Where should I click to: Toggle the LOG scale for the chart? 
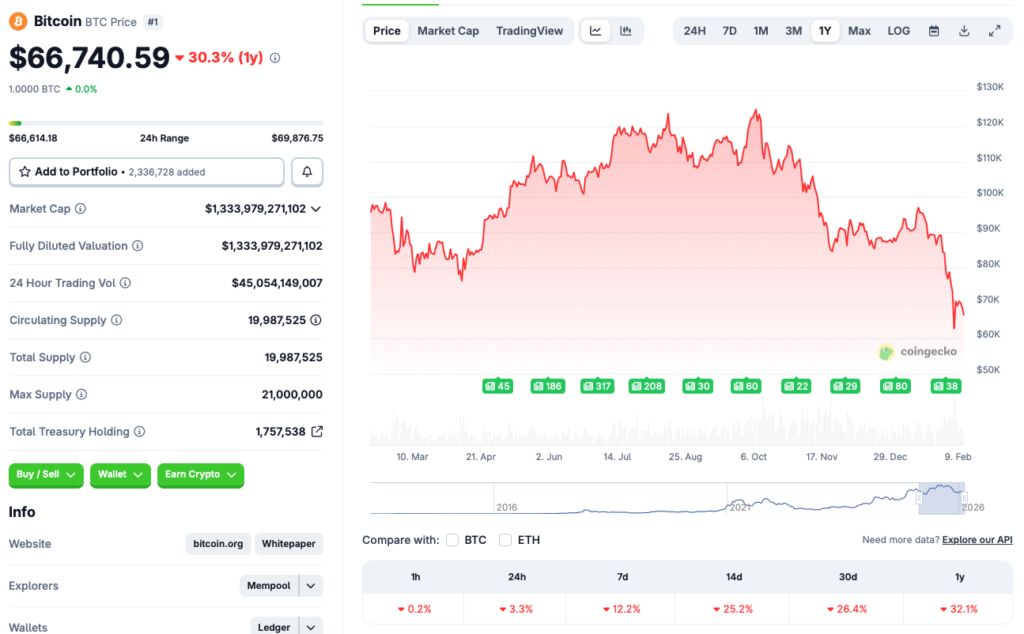click(897, 30)
